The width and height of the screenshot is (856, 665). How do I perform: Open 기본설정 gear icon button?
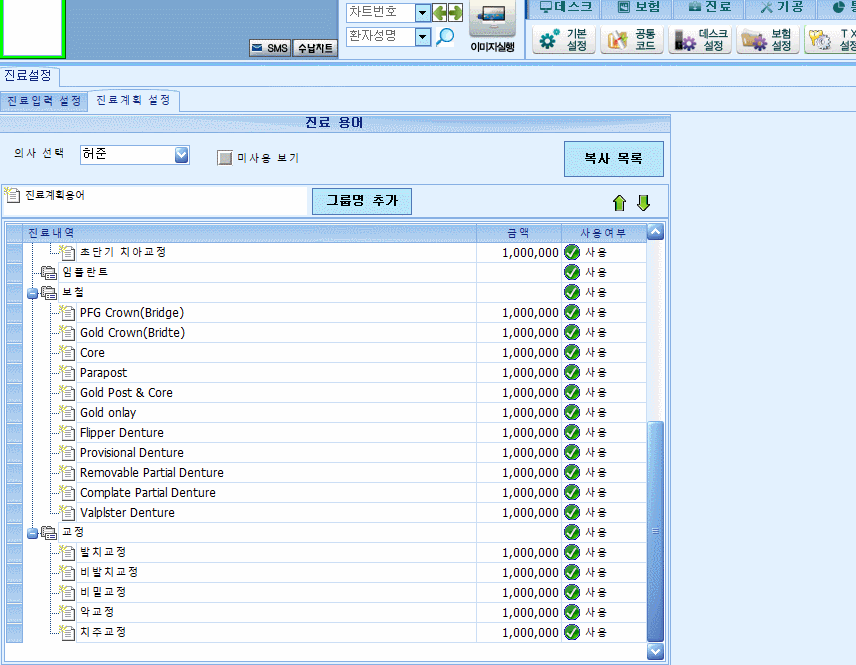point(563,39)
